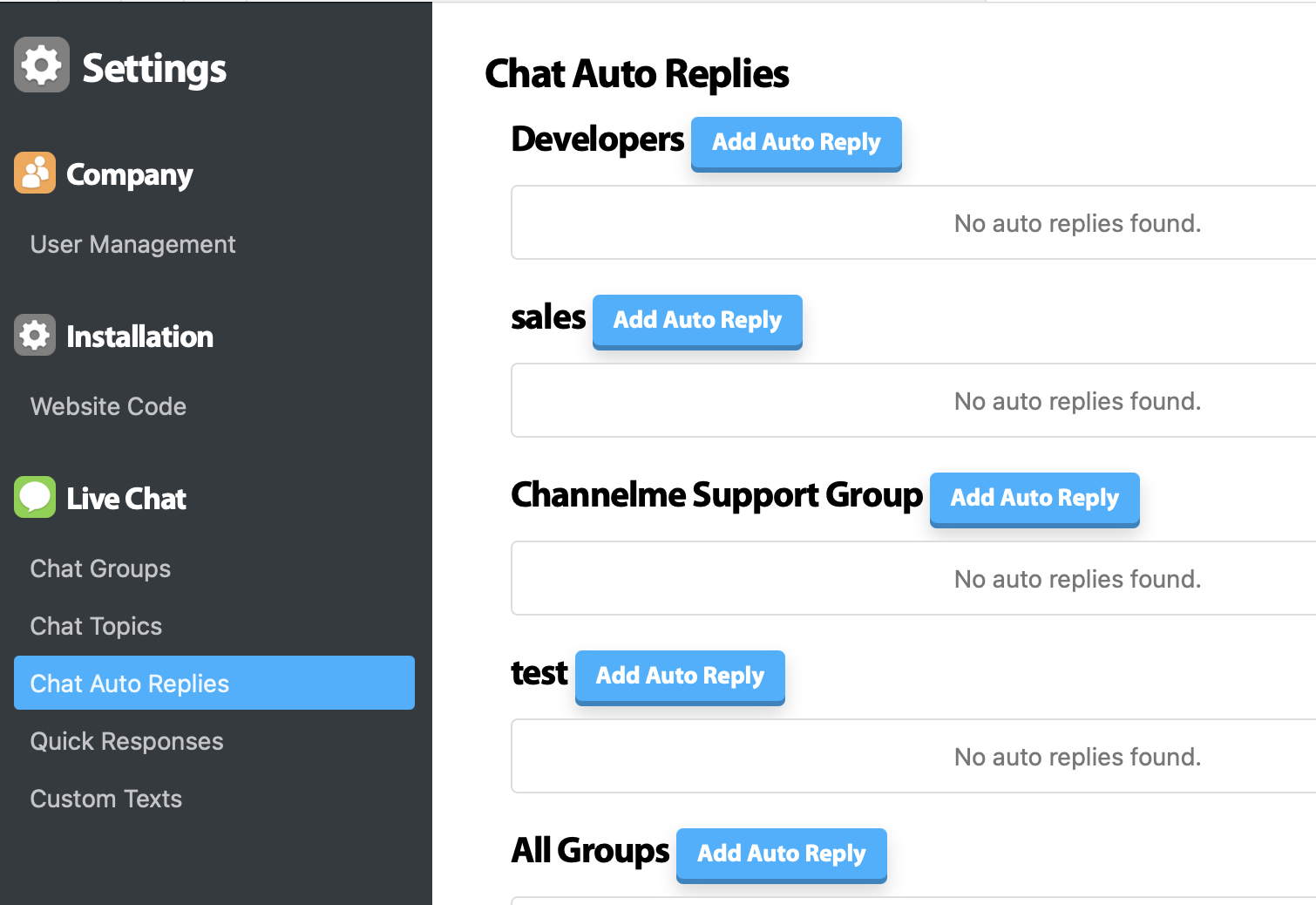Add auto reply for sales group
Image resolution: width=1316 pixels, height=905 pixels.
click(x=697, y=322)
